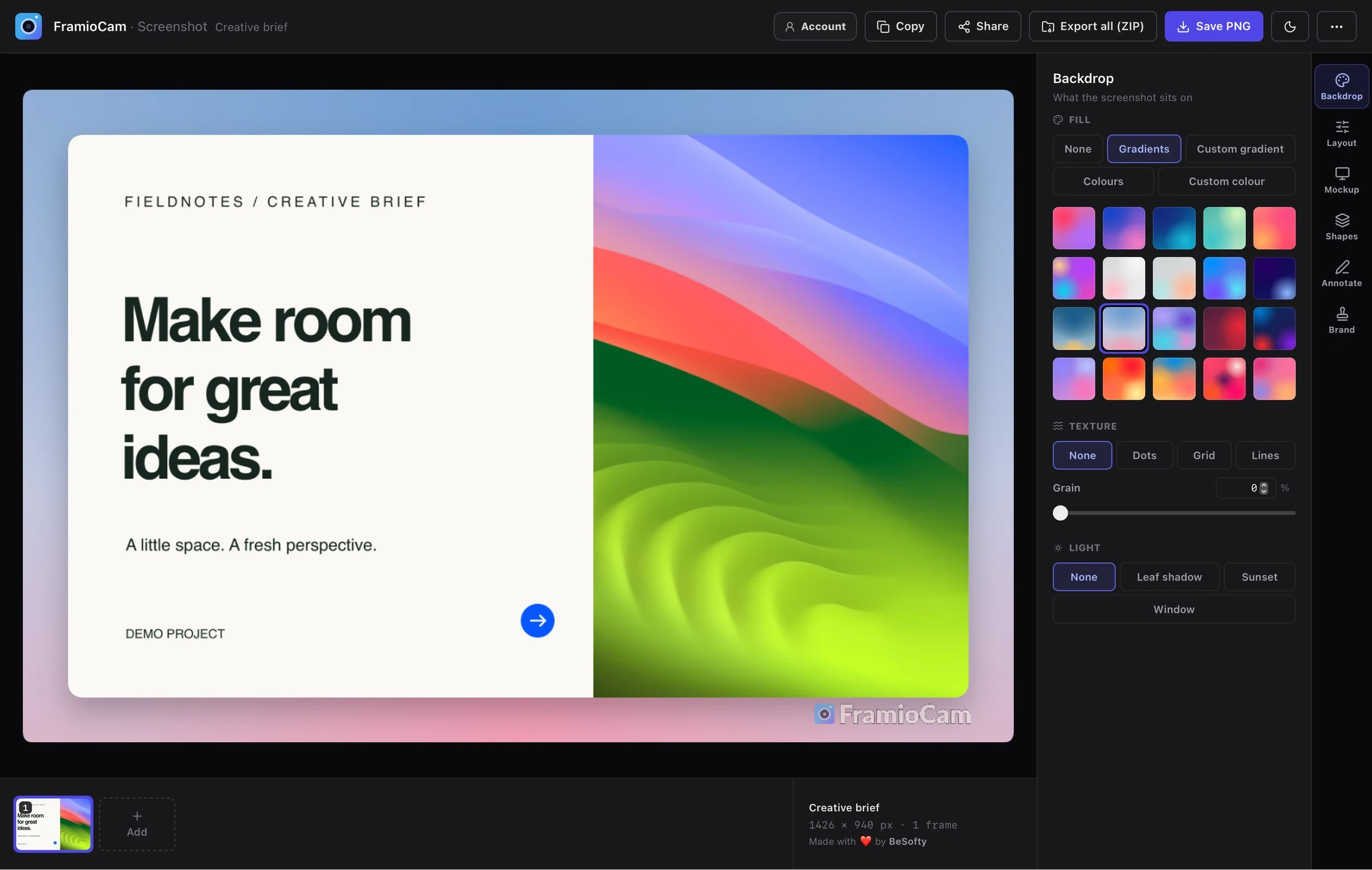Copy the screenshot with the Copy button

(x=900, y=26)
